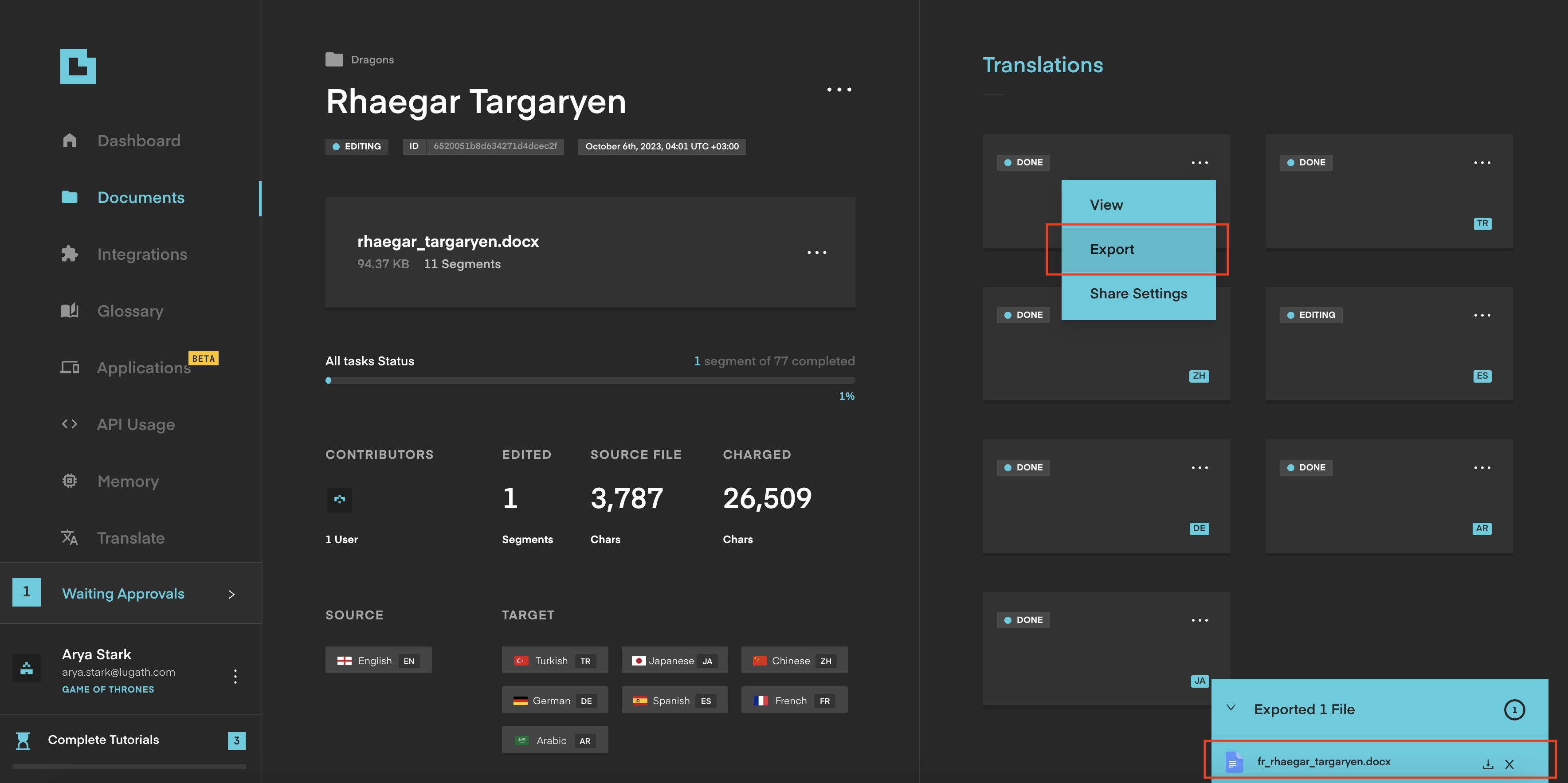The height and width of the screenshot is (783, 1568).
Task: Collapse the Exported 1 File panel
Action: [1231, 708]
